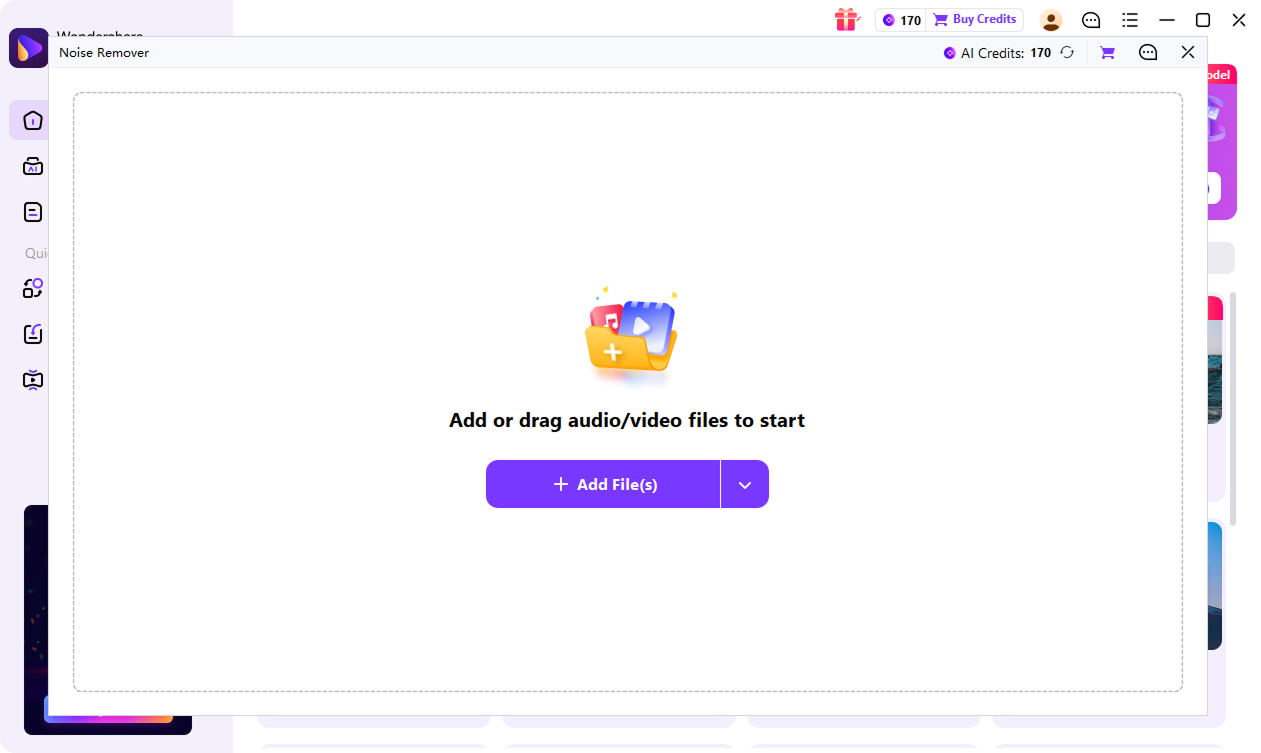Screen dimensions: 1261x753
Task: Open the purple cart icon in Noise Remover
Action: (1107, 53)
